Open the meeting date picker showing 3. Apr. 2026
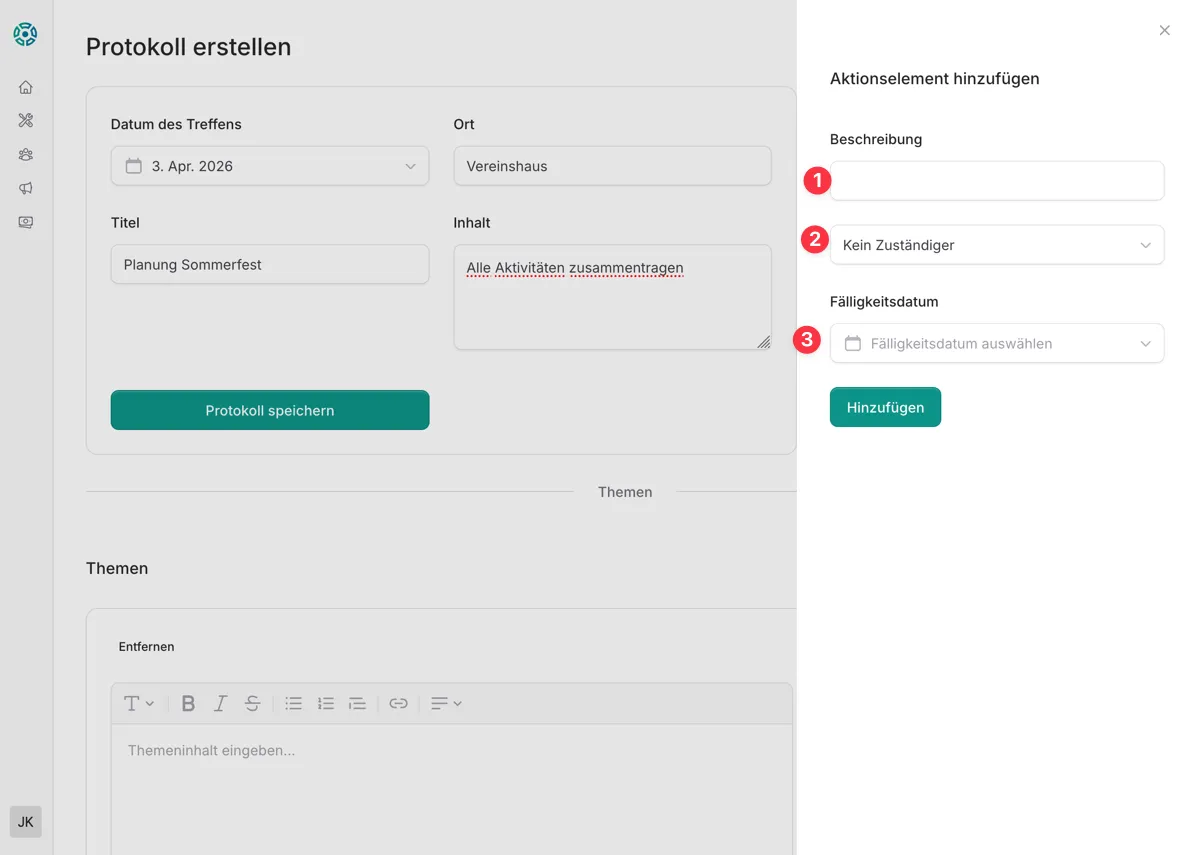Viewport: 1193px width, 855px height. (269, 166)
